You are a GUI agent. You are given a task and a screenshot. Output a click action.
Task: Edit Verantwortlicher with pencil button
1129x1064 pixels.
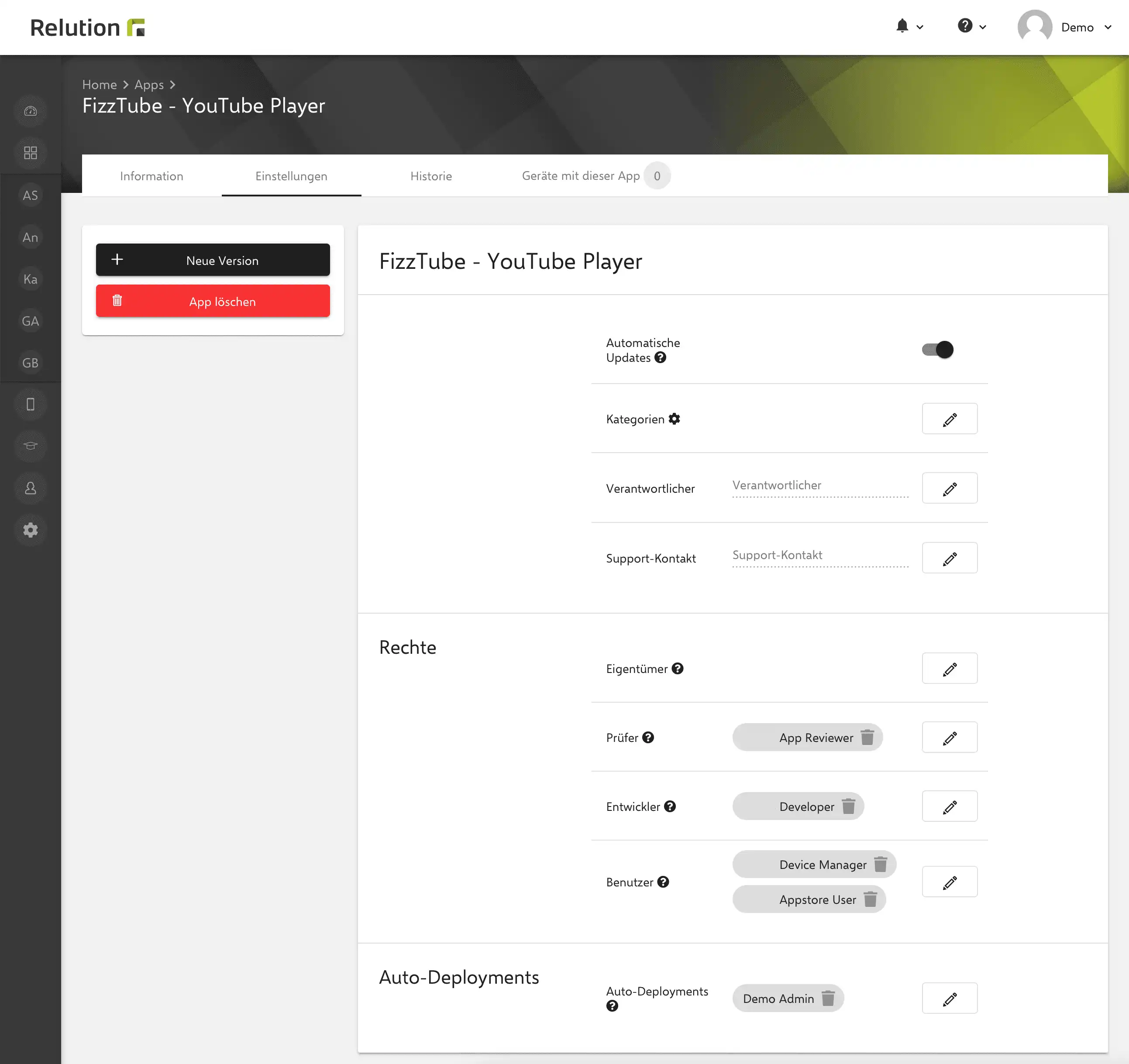950,488
